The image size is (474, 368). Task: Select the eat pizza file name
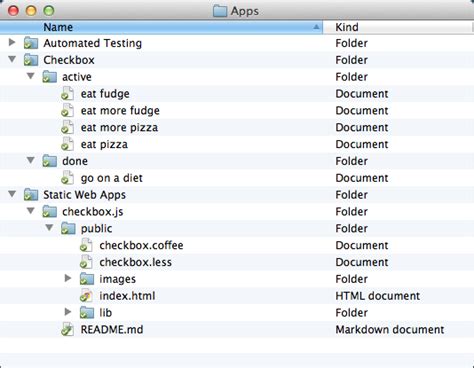click(104, 145)
